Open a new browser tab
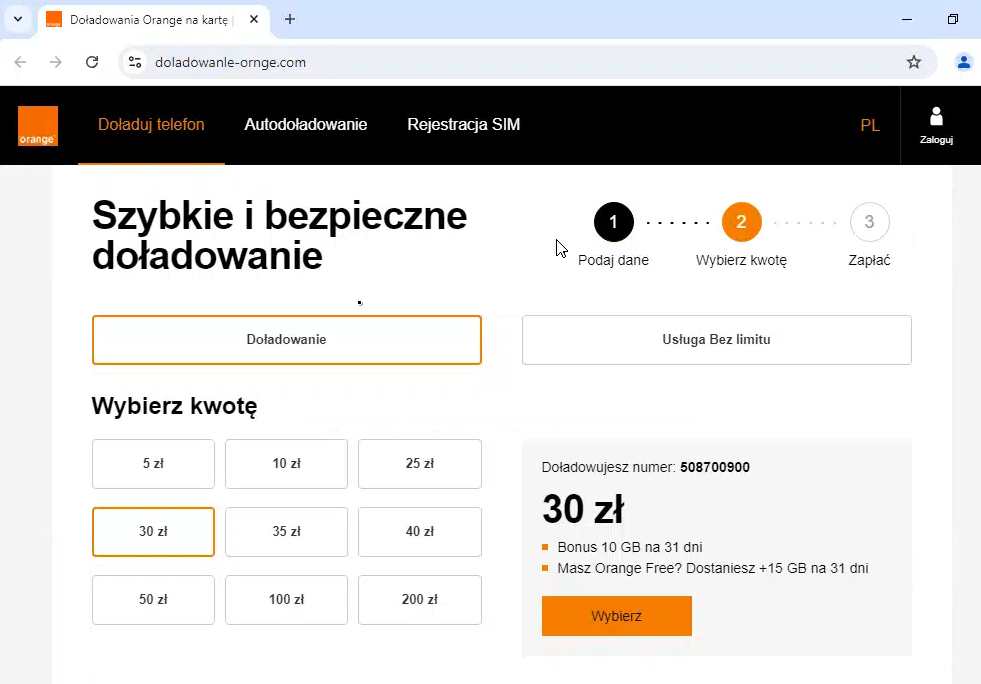The image size is (981, 684). click(x=290, y=19)
